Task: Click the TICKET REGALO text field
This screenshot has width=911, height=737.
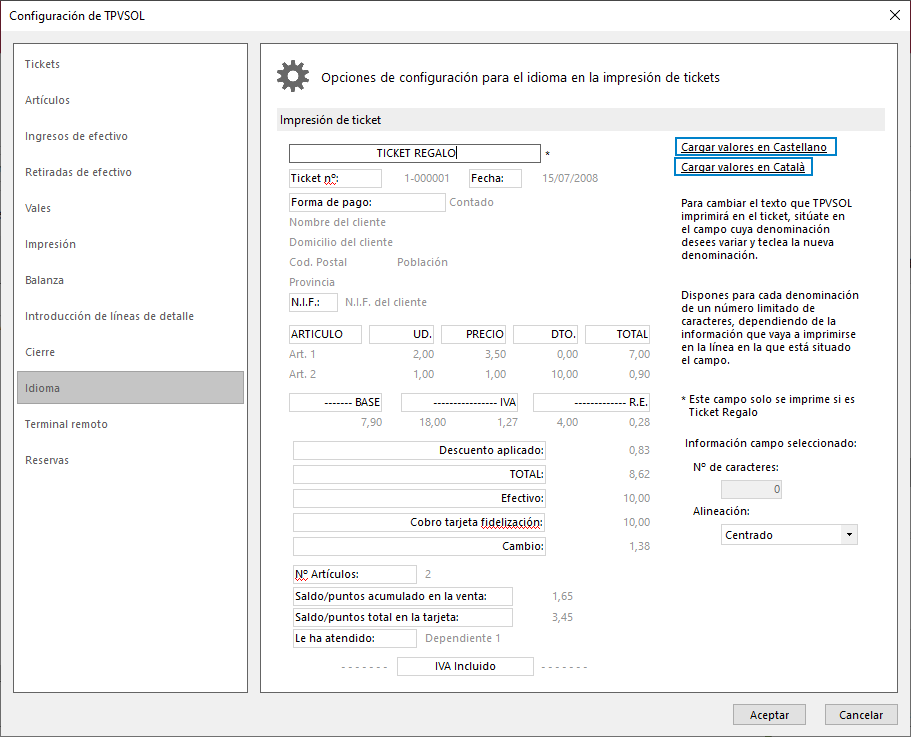Action: coord(415,153)
